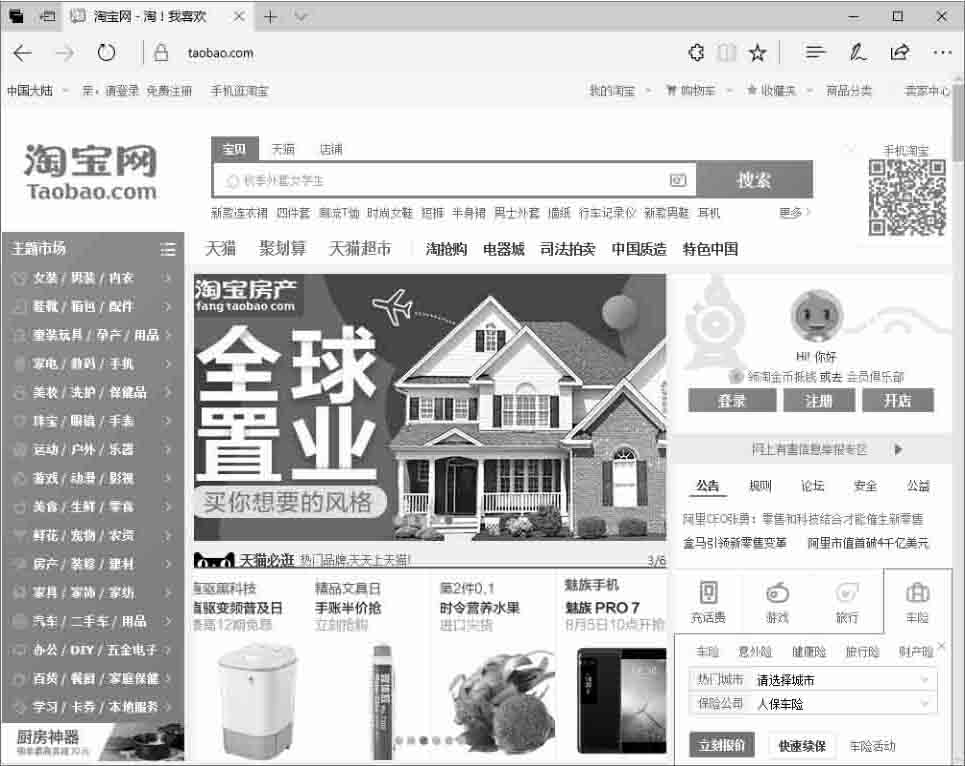This screenshot has width=965, height=766.
Task: Select the 店铺 search tab
Action: click(x=331, y=149)
